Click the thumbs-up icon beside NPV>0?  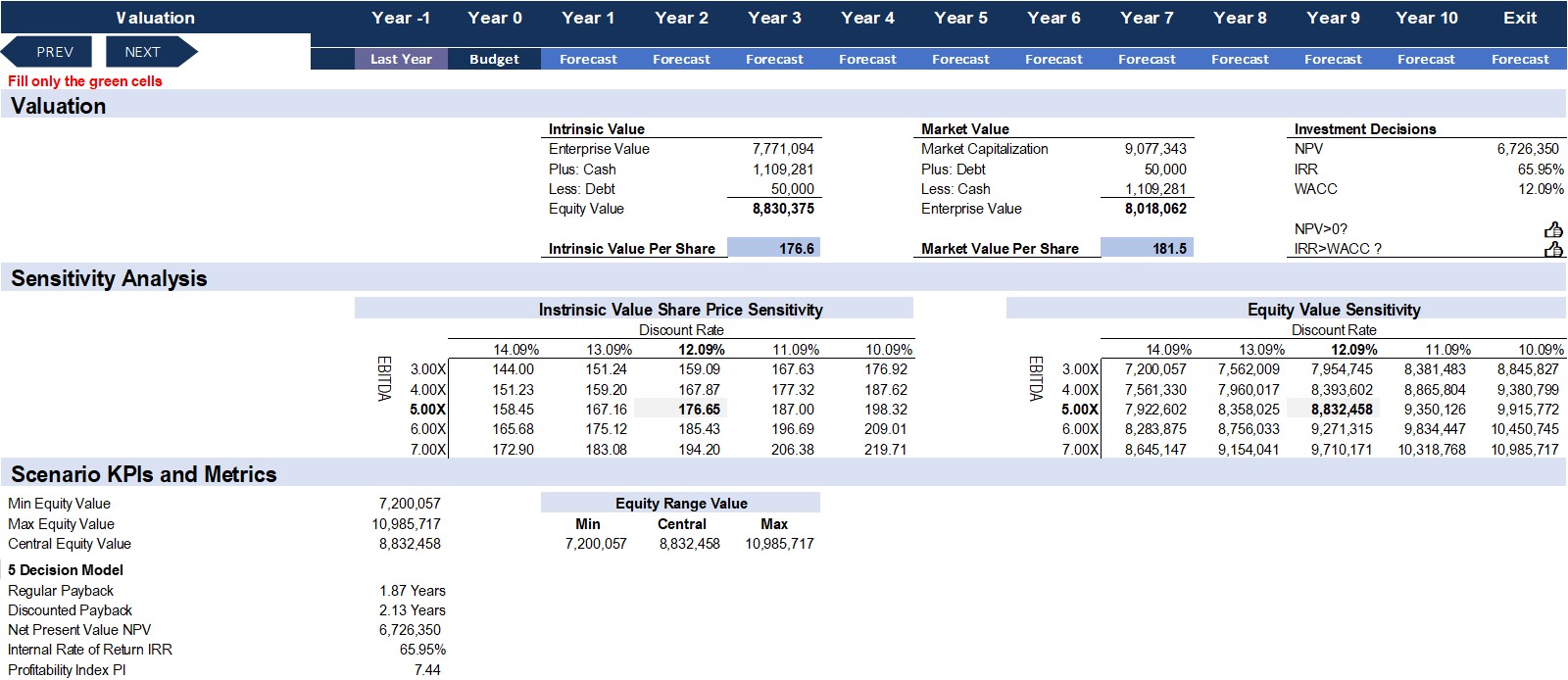tap(1553, 229)
